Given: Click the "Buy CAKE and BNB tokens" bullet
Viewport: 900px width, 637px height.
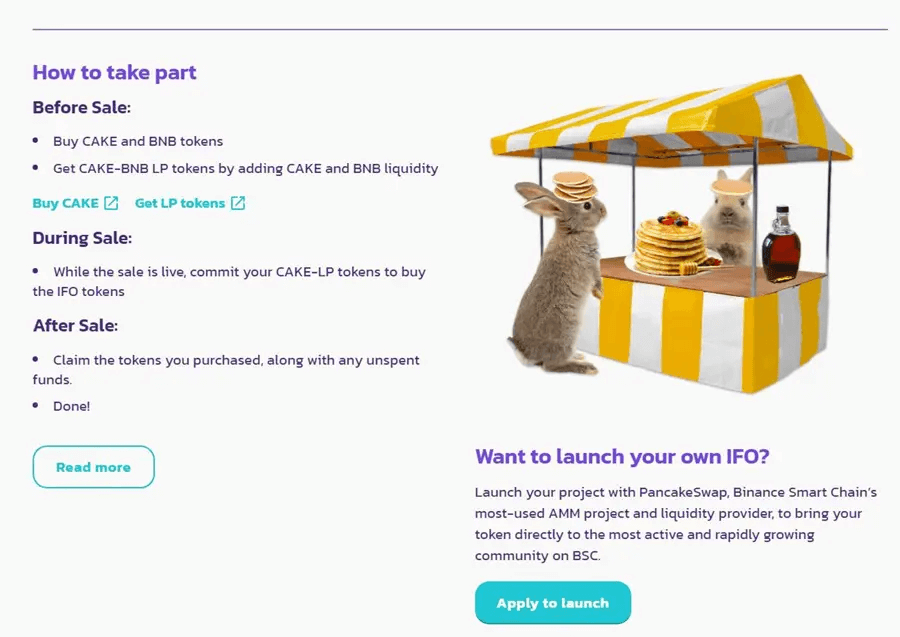Looking at the screenshot, I should click(138, 141).
